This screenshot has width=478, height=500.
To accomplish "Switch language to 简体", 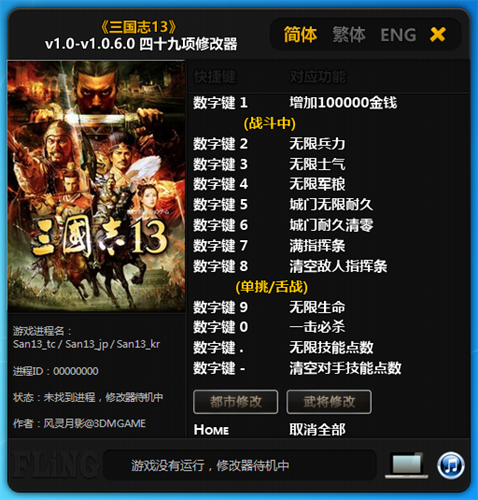I will [300, 35].
